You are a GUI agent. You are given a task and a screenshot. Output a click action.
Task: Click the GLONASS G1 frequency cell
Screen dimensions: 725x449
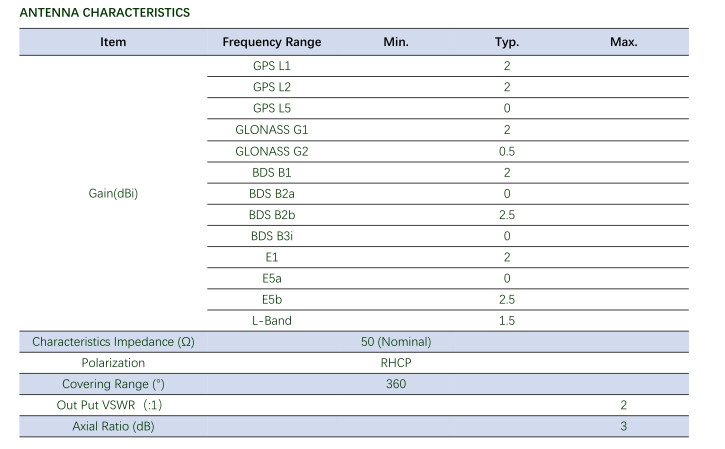pyautogui.click(x=271, y=130)
